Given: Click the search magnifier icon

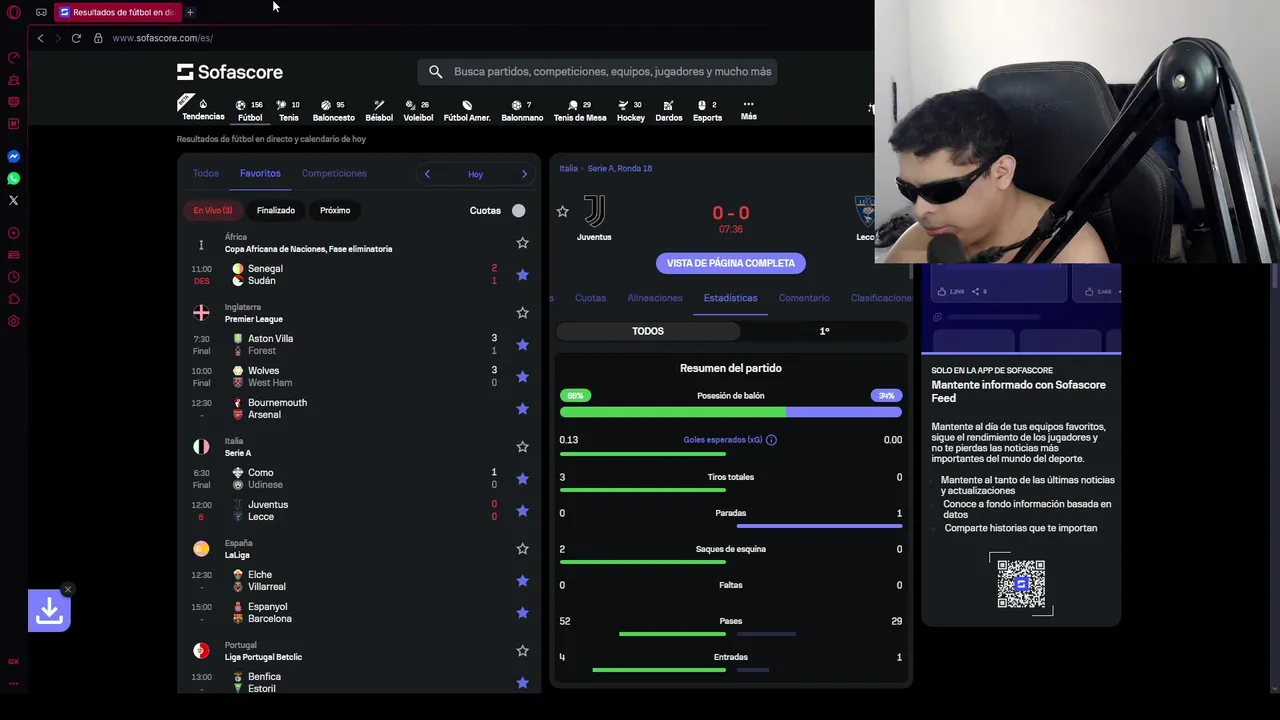Looking at the screenshot, I should point(435,71).
